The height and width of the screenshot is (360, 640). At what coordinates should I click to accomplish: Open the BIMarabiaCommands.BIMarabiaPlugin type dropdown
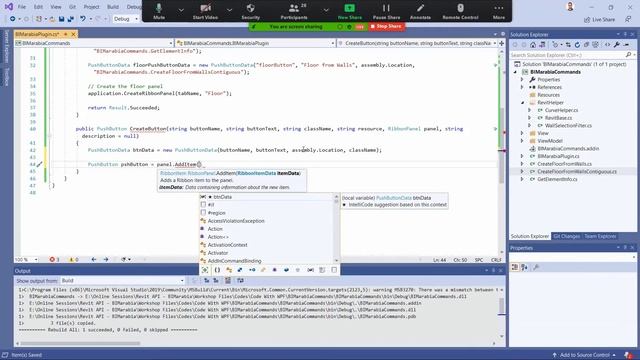pyautogui.click(x=256, y=43)
